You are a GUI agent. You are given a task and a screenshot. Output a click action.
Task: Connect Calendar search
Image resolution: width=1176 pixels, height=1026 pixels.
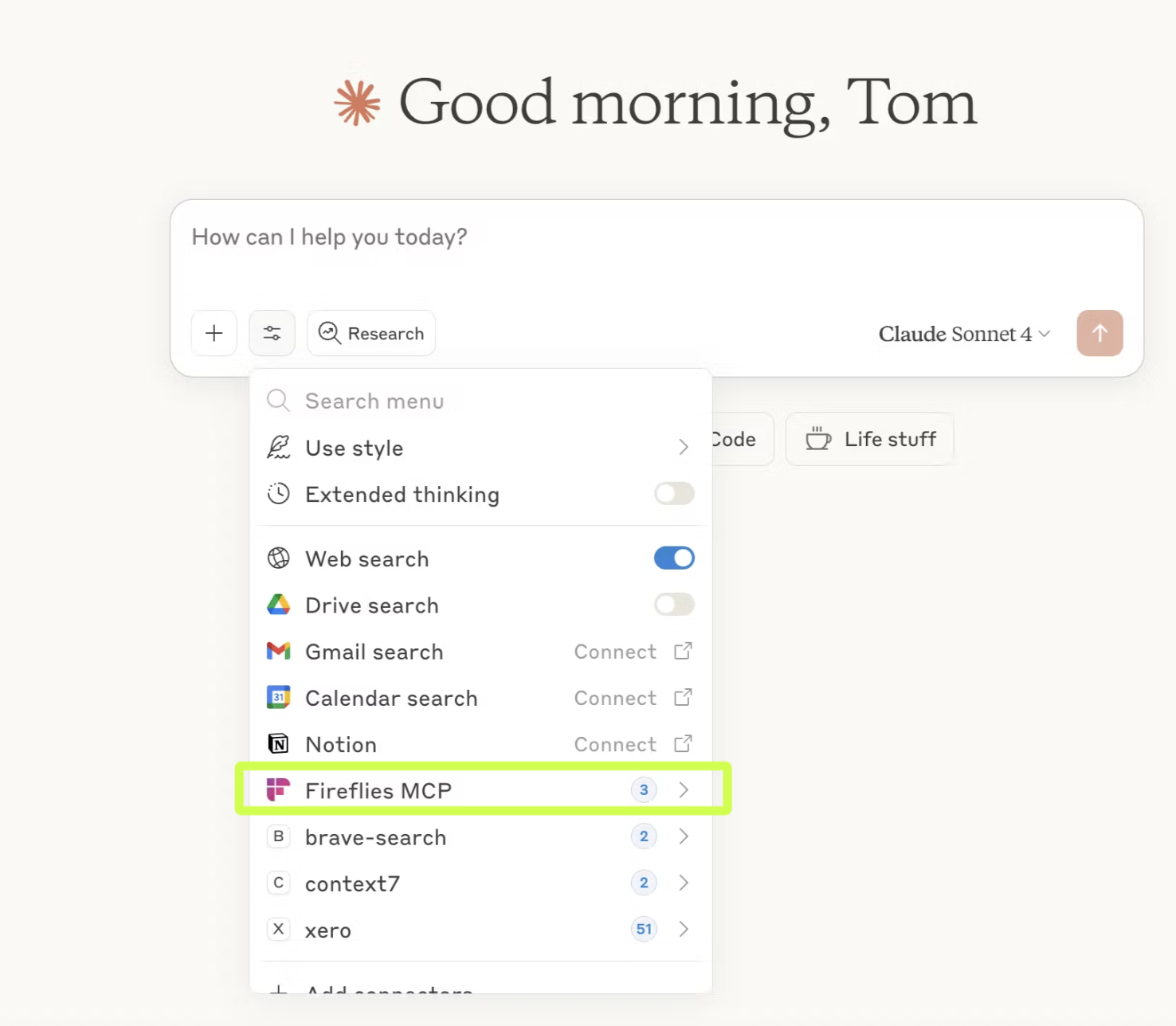pyautogui.click(x=615, y=698)
